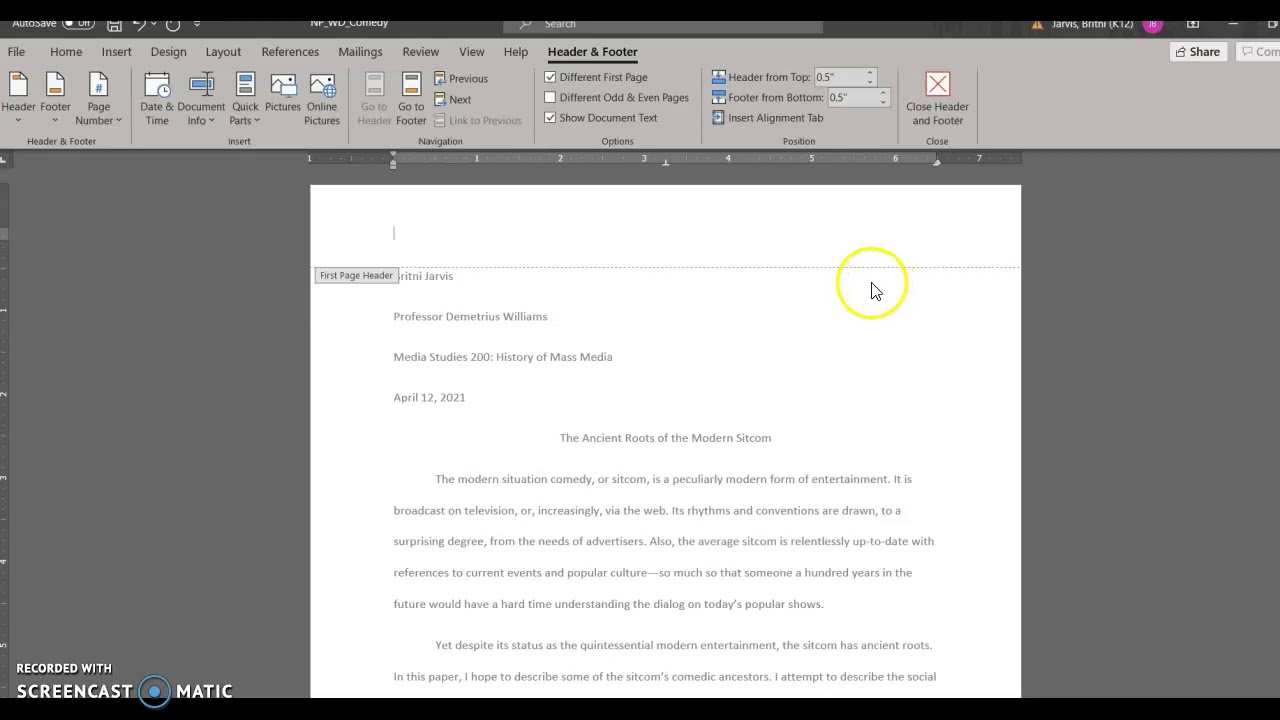Click Insert Alignment Tab

point(768,118)
